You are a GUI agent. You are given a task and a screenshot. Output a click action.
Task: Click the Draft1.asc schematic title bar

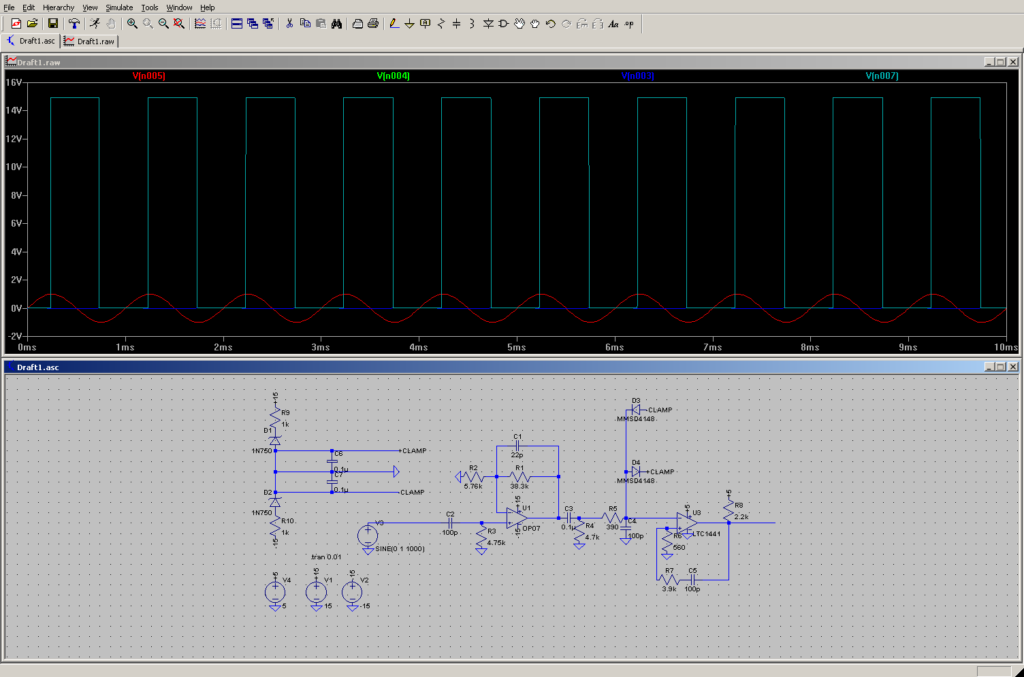(x=400, y=368)
